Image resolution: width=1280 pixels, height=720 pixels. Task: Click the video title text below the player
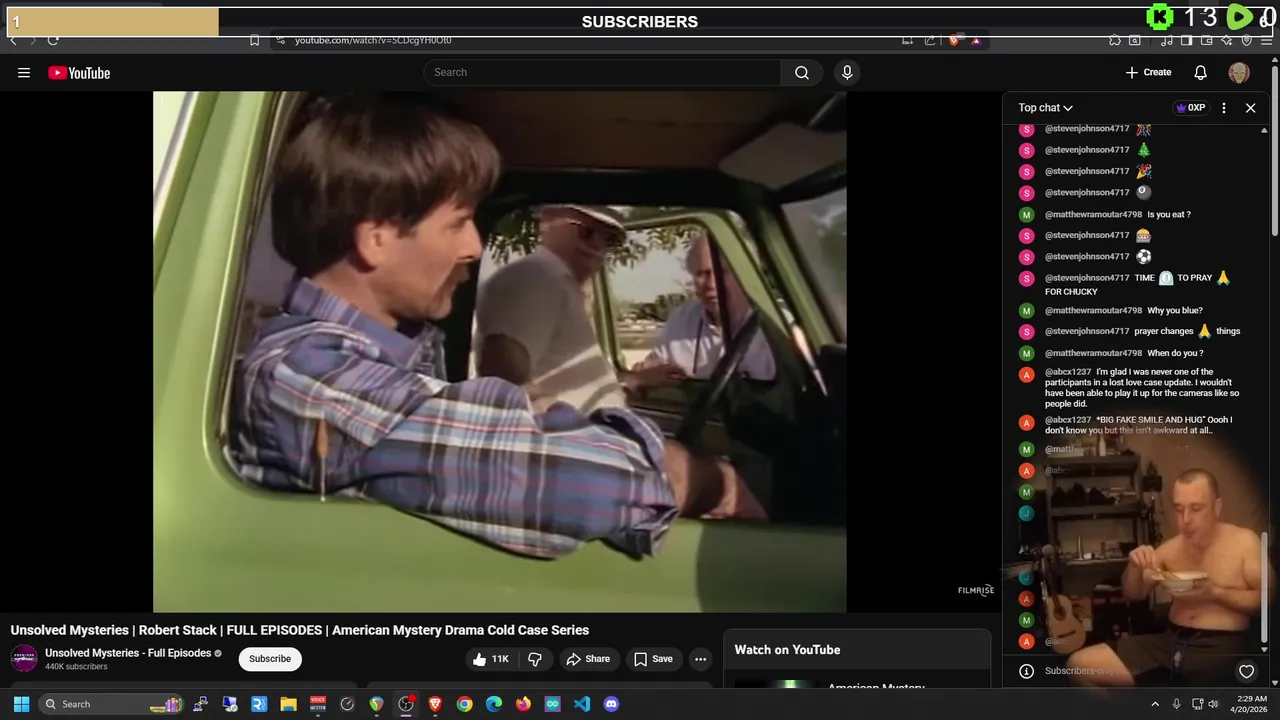300,630
